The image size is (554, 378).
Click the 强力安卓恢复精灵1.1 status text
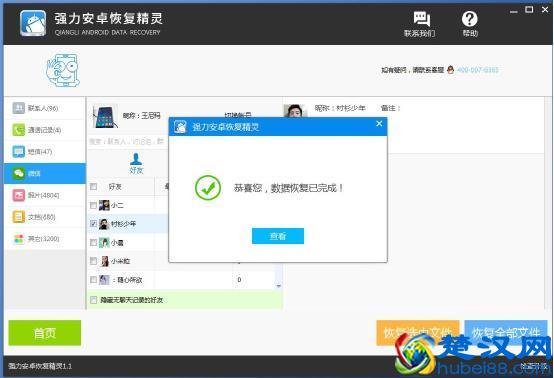(40, 366)
